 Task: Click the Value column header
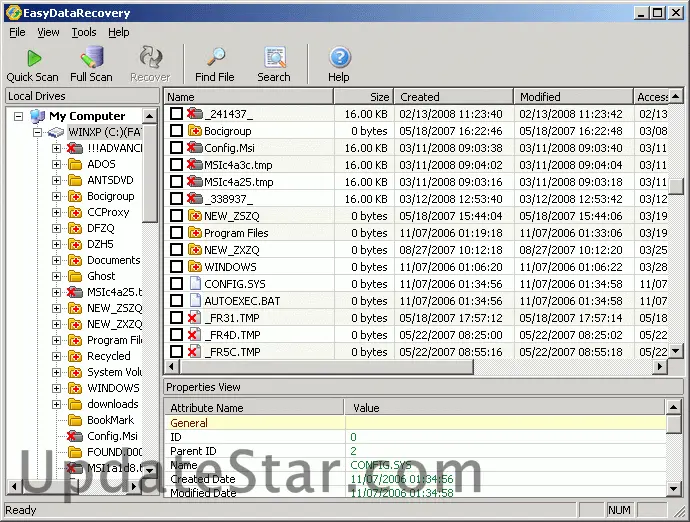click(x=505, y=408)
